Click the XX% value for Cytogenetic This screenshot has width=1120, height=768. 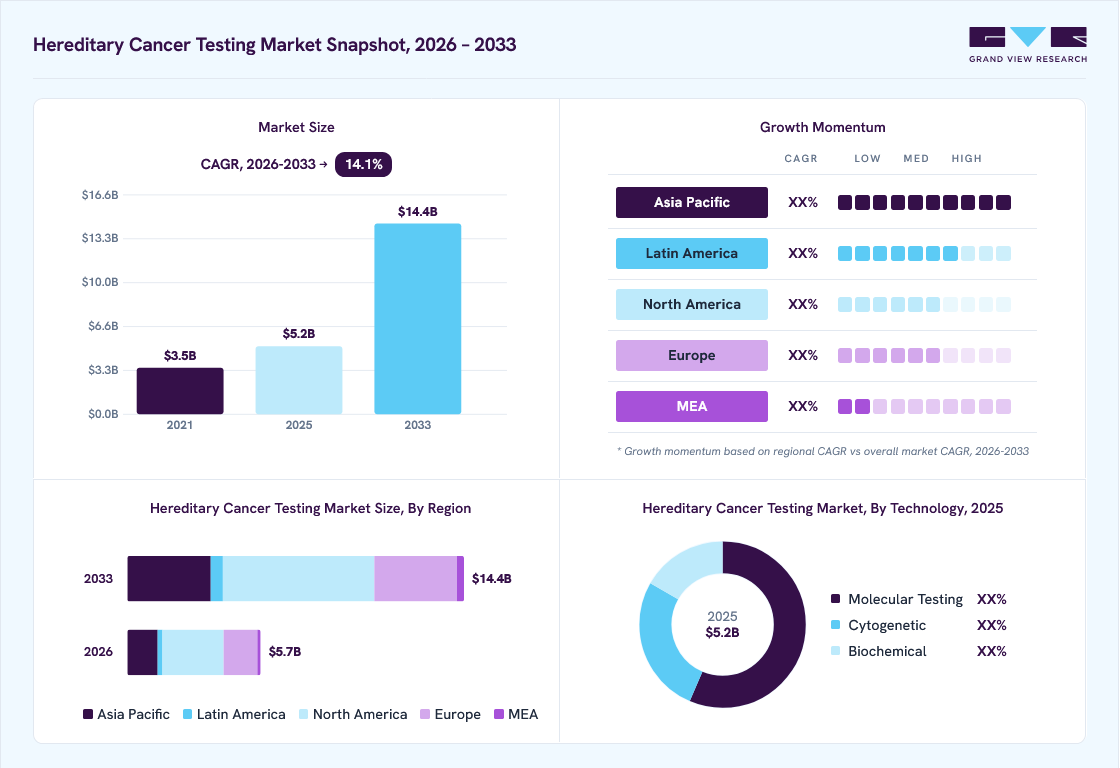pyautogui.click(x=991, y=625)
